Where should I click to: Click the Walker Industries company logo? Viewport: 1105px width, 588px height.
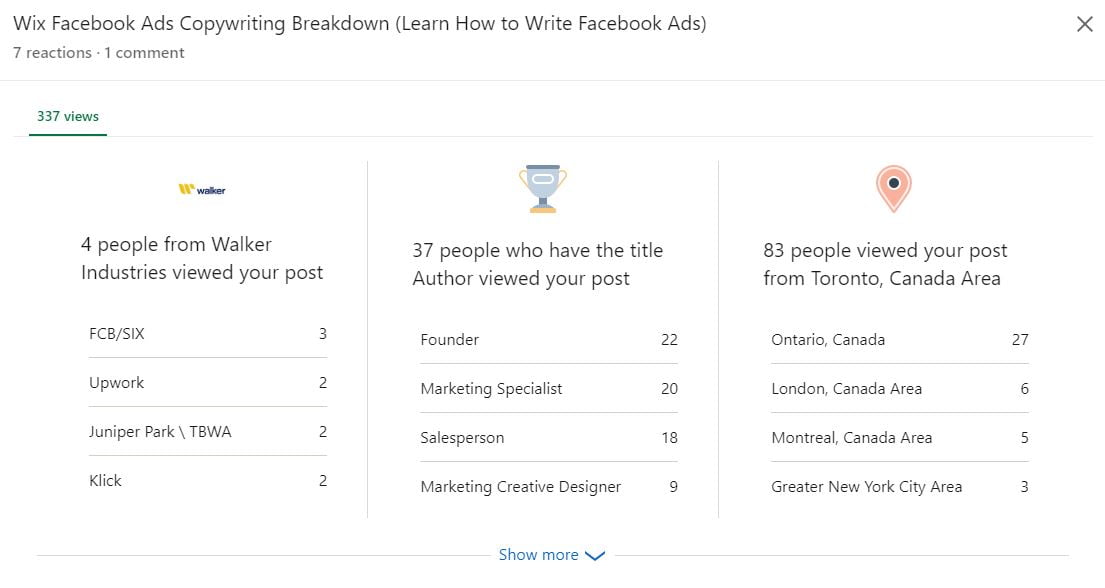coord(202,189)
